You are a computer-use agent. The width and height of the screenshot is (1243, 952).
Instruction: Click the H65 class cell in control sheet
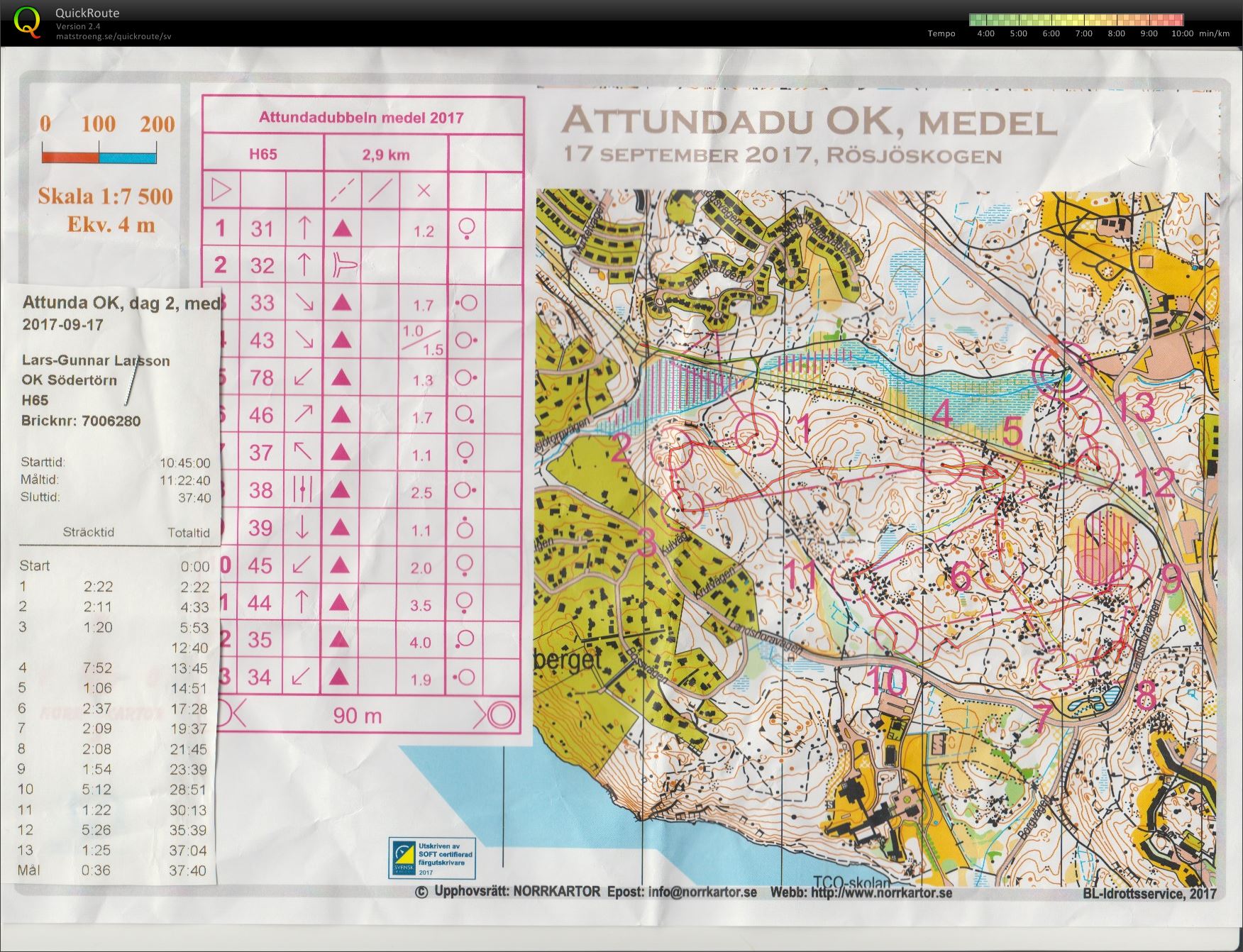[263, 154]
